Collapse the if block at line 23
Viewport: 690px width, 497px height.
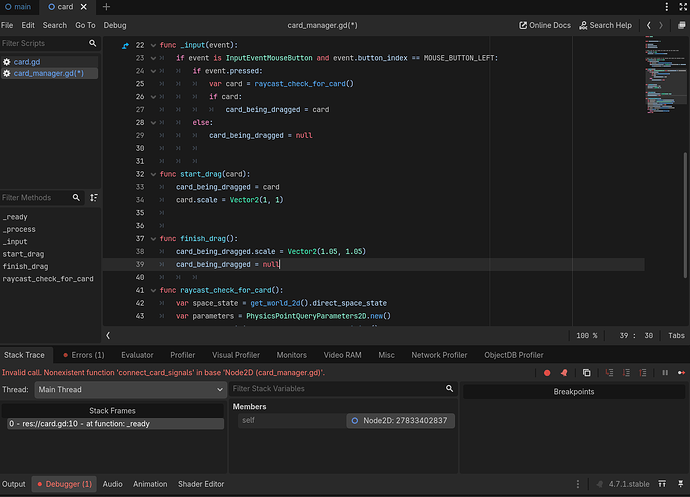[x=153, y=58]
